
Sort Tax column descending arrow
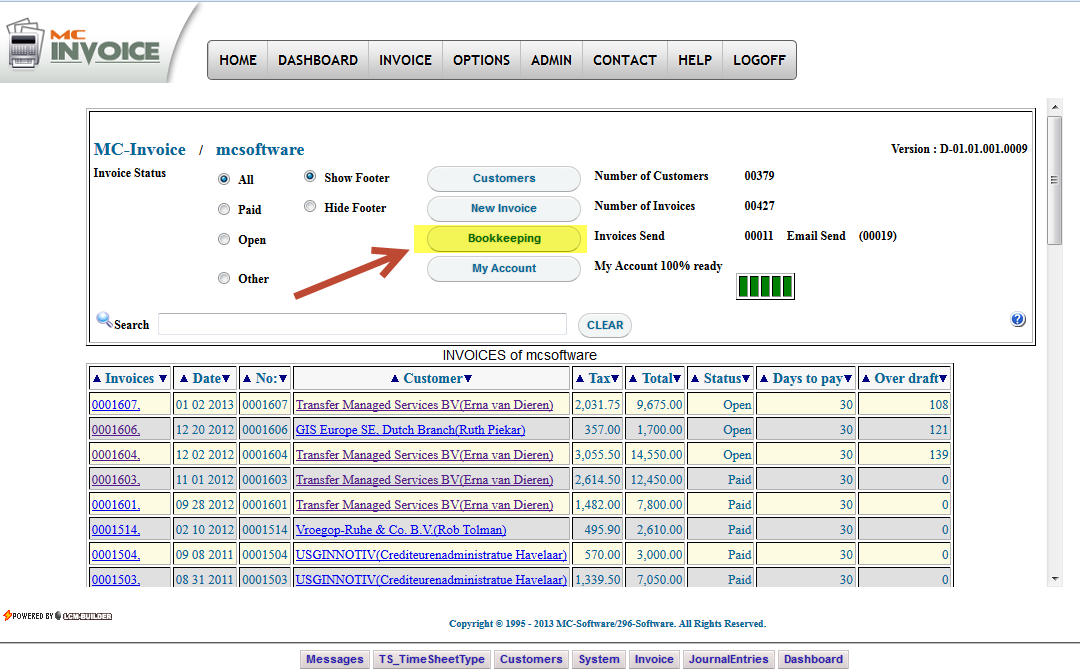[615, 379]
